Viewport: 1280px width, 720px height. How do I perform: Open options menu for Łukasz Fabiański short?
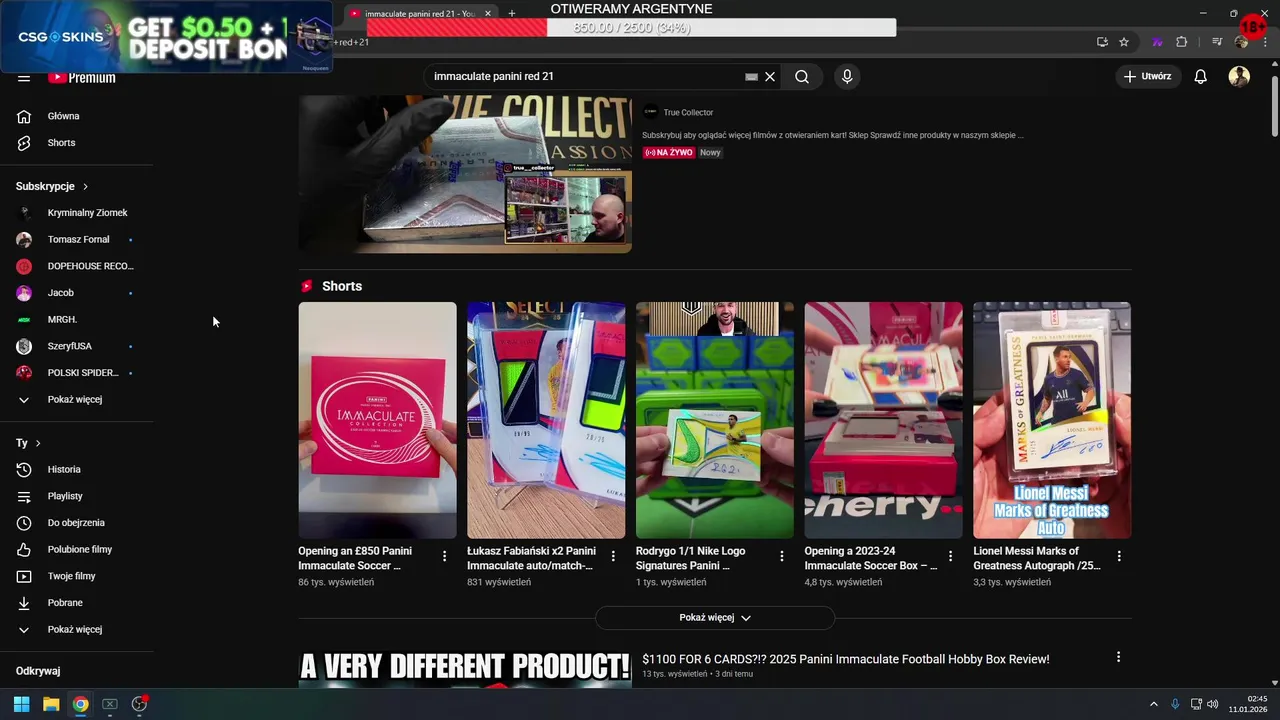[x=613, y=556]
